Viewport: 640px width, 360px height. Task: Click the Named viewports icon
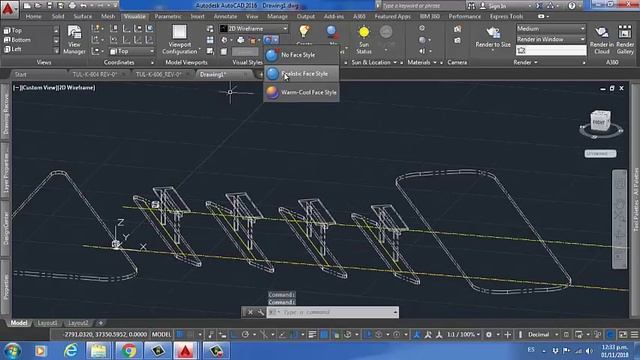(x=210, y=29)
